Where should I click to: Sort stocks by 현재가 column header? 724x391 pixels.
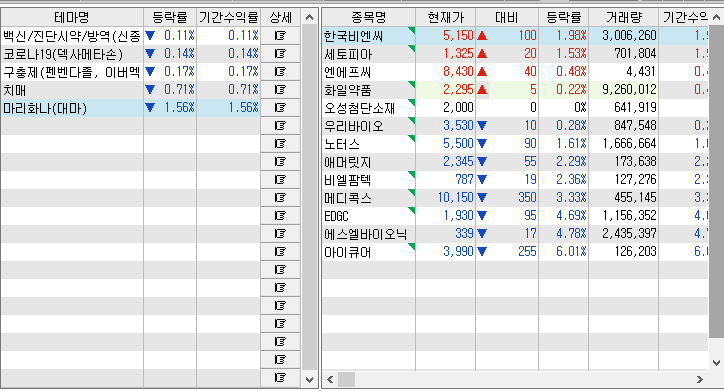[446, 18]
